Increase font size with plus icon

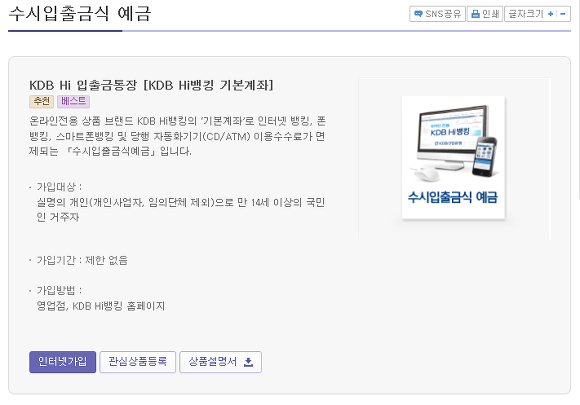point(550,14)
